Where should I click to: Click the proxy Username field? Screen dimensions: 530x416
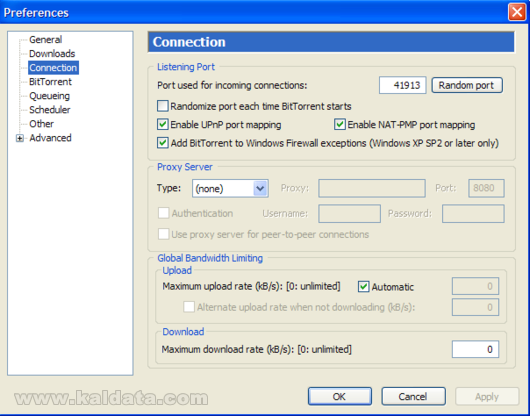349,214
